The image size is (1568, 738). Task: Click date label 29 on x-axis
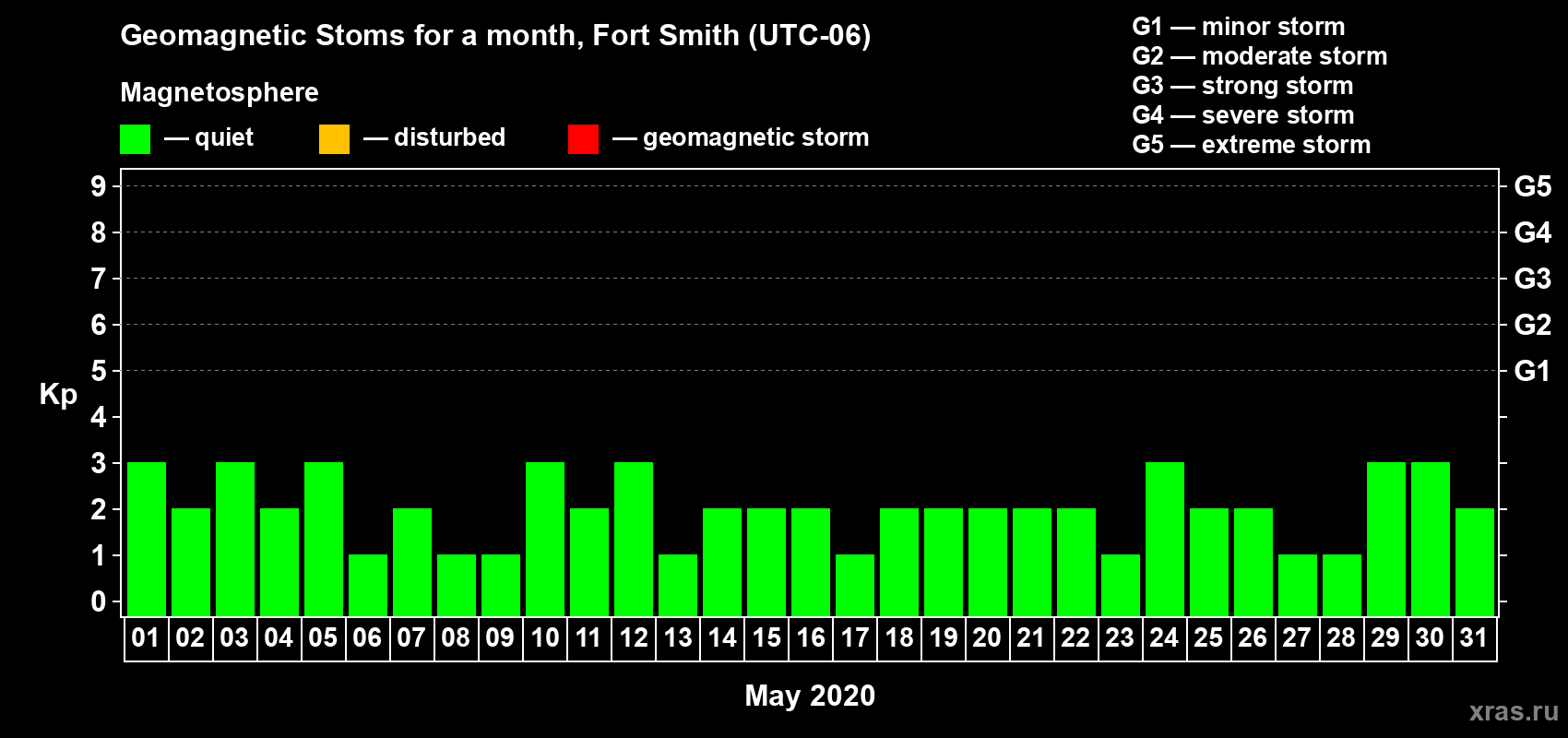pyautogui.click(x=1385, y=638)
